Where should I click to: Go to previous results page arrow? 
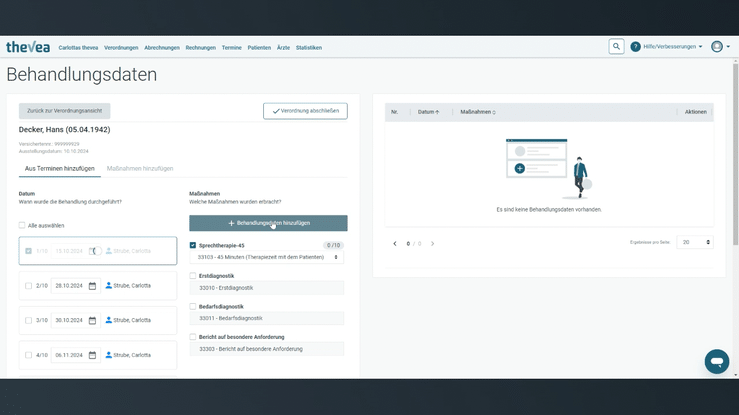coord(395,244)
